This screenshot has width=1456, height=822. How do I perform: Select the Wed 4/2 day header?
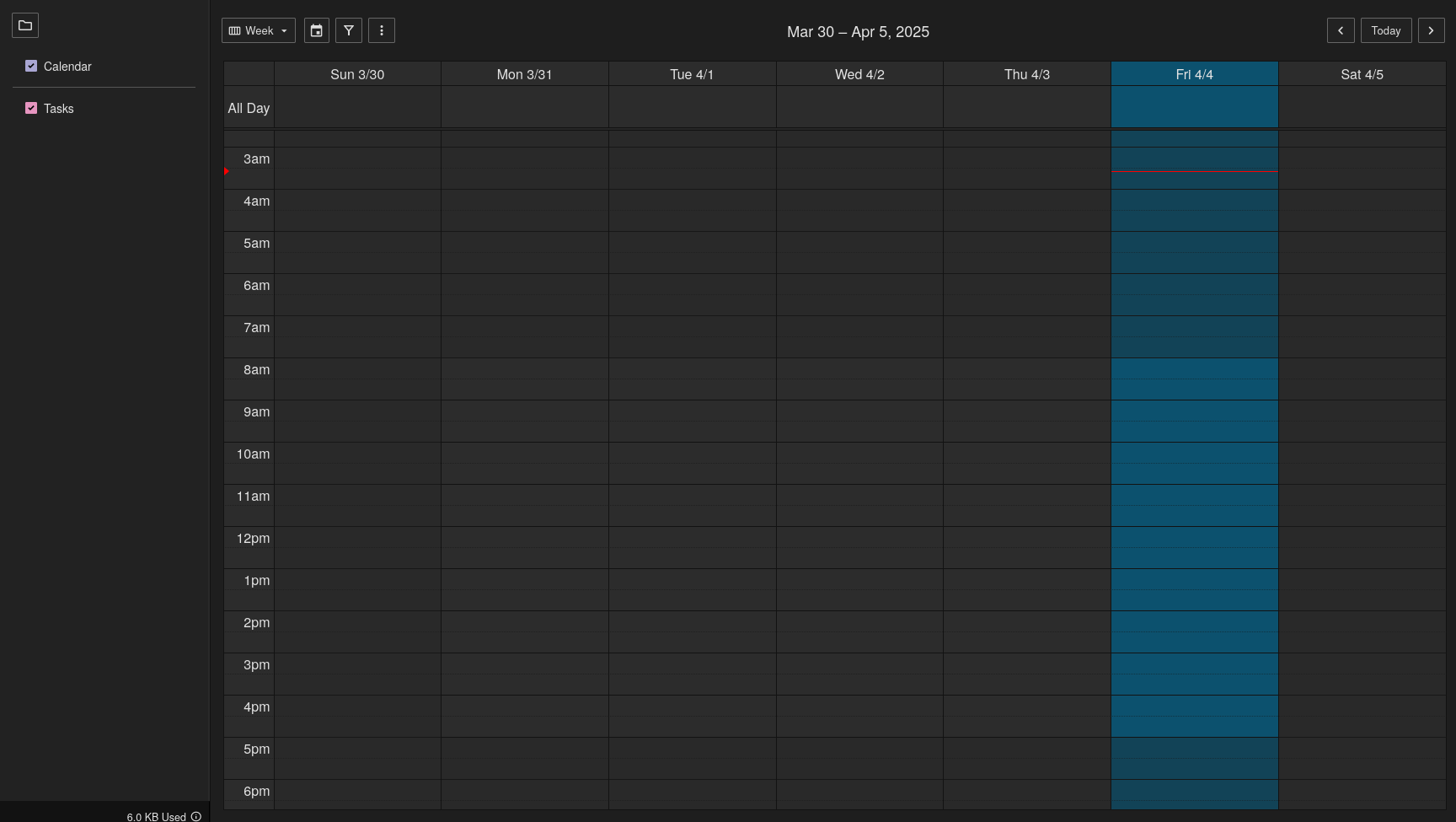tap(859, 74)
